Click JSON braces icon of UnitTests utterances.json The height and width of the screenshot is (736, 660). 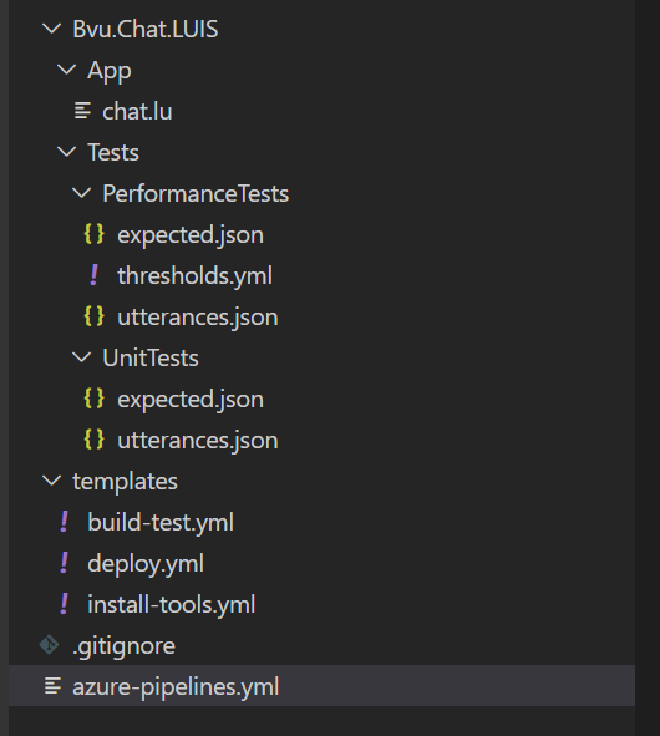95,440
